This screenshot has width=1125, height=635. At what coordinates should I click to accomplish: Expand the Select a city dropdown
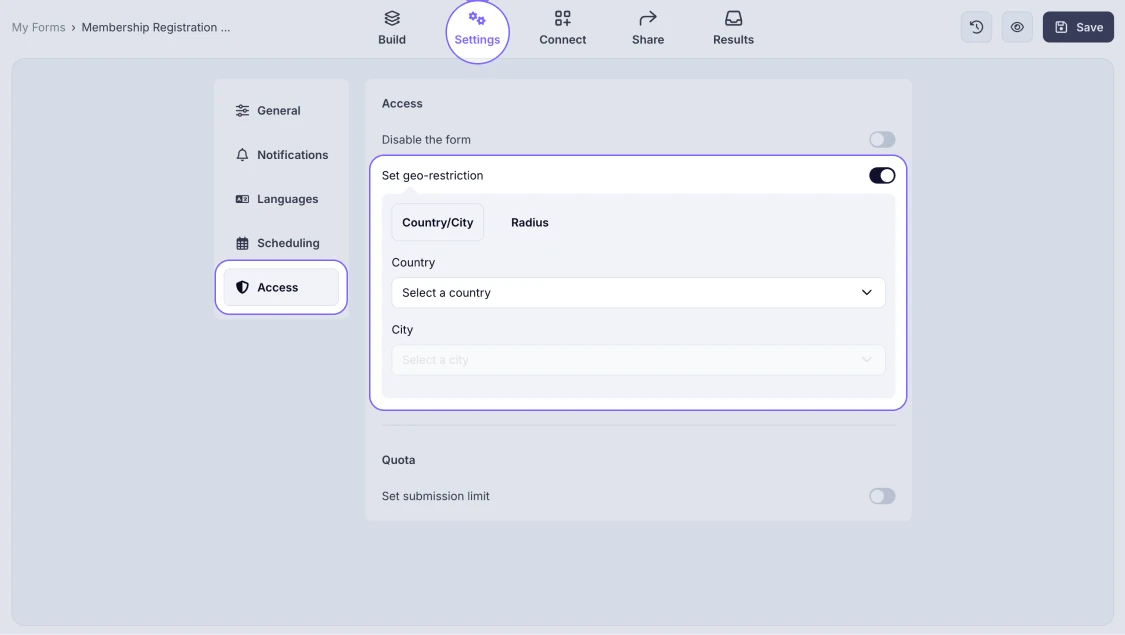(x=637, y=360)
